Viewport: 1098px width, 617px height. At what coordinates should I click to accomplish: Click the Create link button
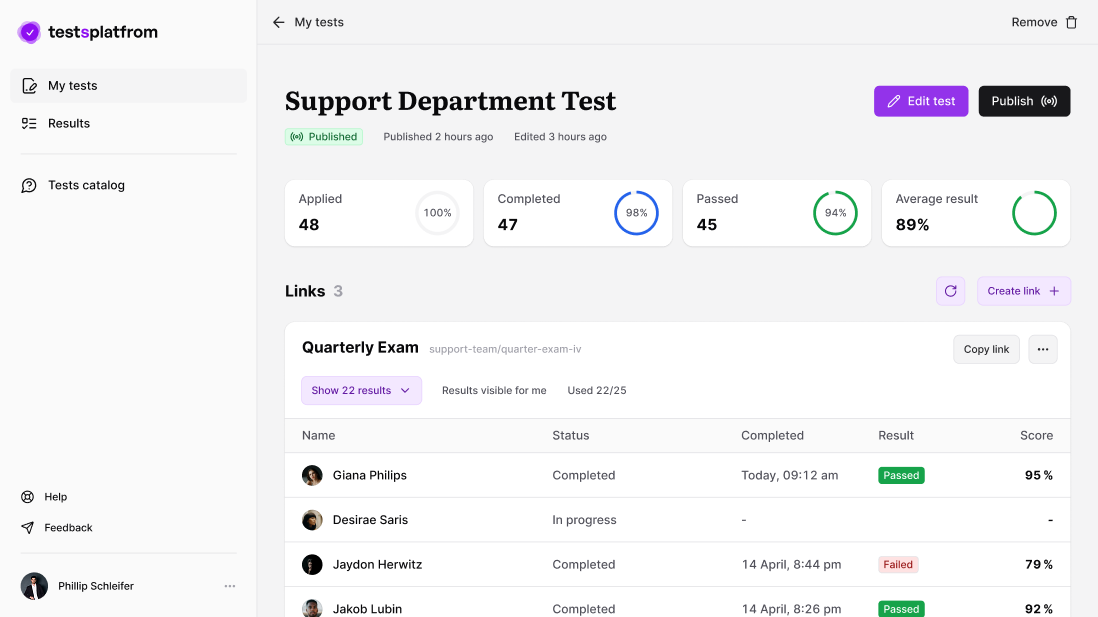coord(1023,291)
